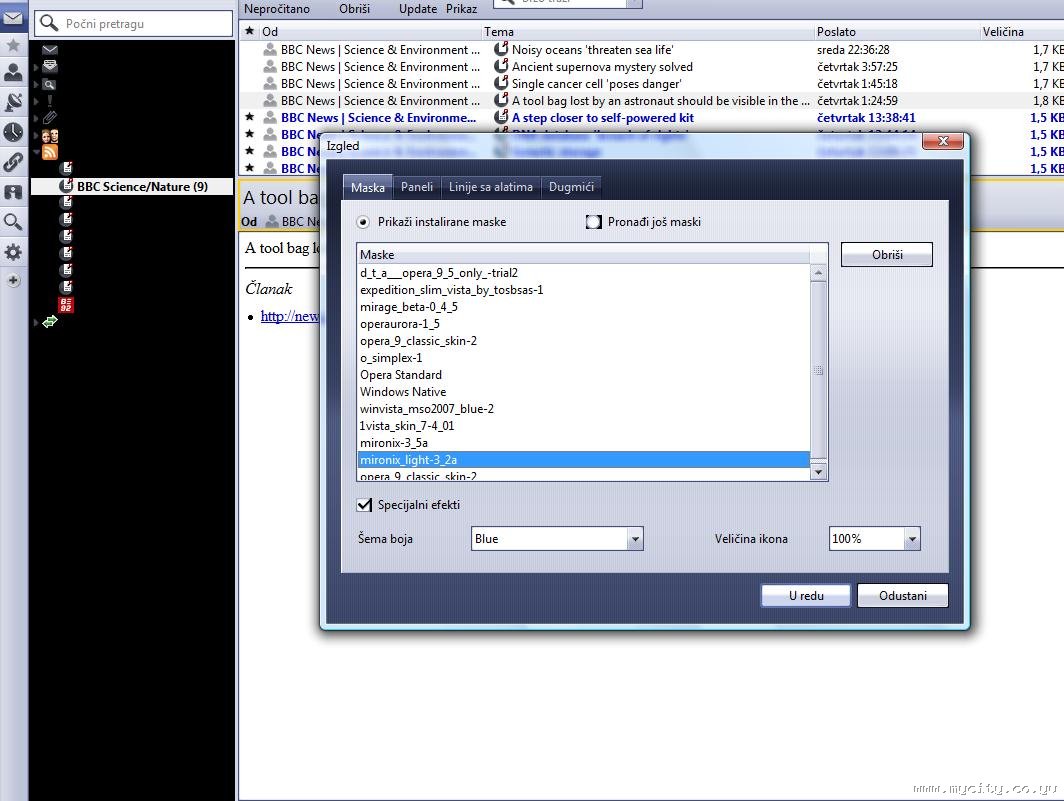Switch to Linije sa alatima tab

(x=491, y=187)
